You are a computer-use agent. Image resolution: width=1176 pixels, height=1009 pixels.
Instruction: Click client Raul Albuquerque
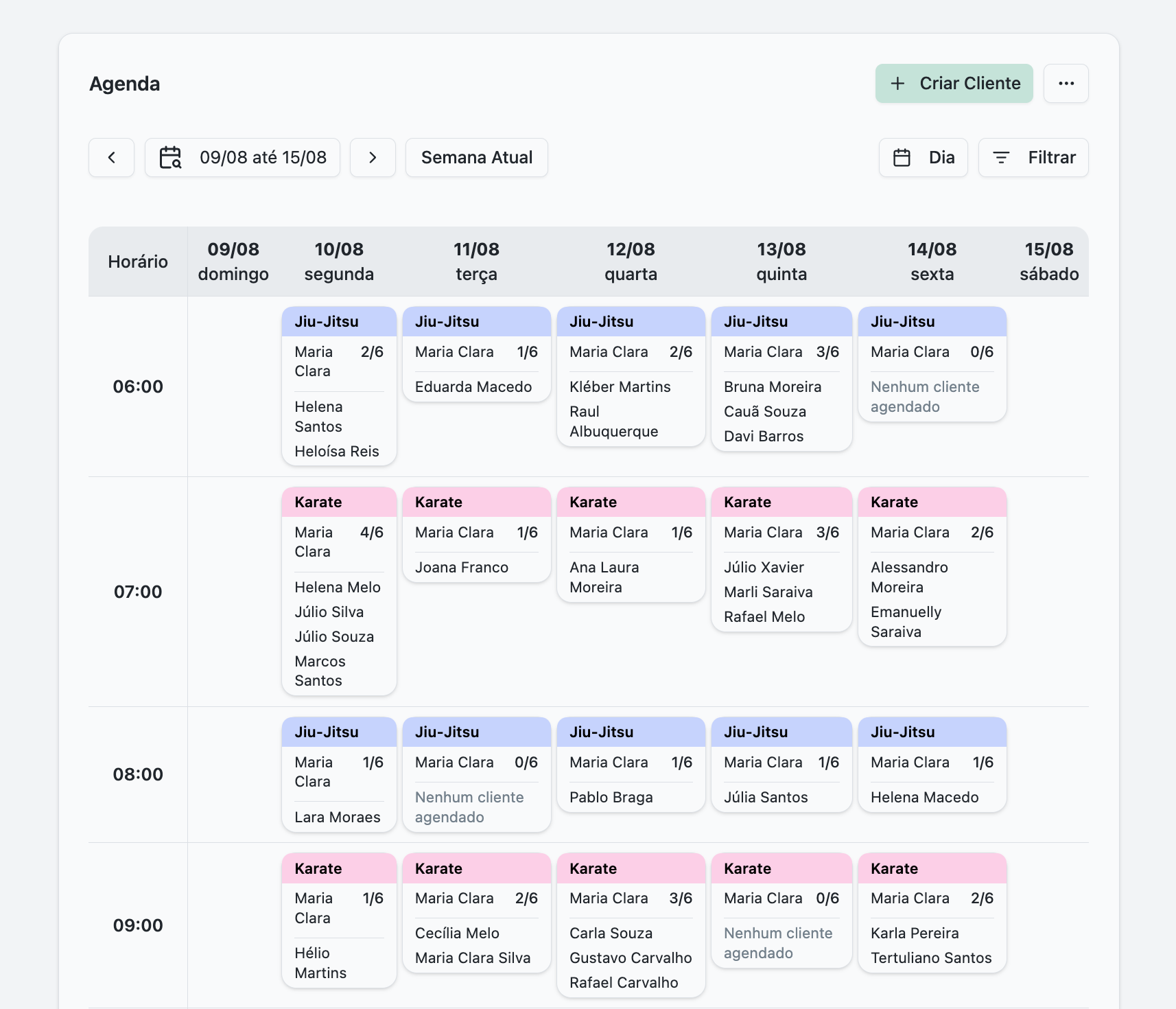coord(614,421)
